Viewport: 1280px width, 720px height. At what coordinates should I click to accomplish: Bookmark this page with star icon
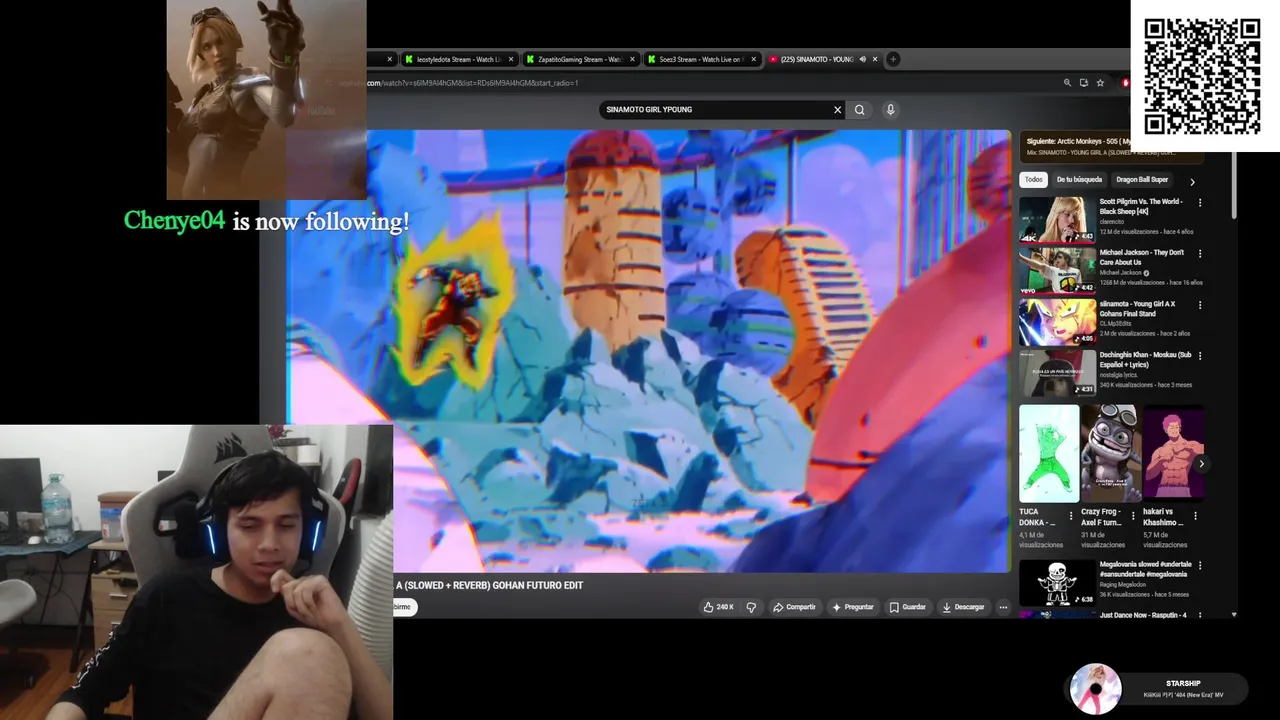[1100, 83]
